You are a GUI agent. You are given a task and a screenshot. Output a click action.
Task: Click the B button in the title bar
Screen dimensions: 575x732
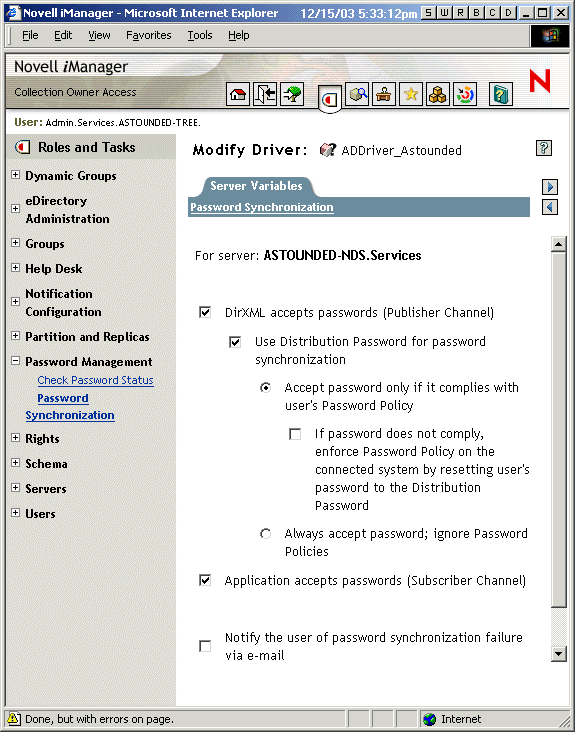tap(477, 13)
